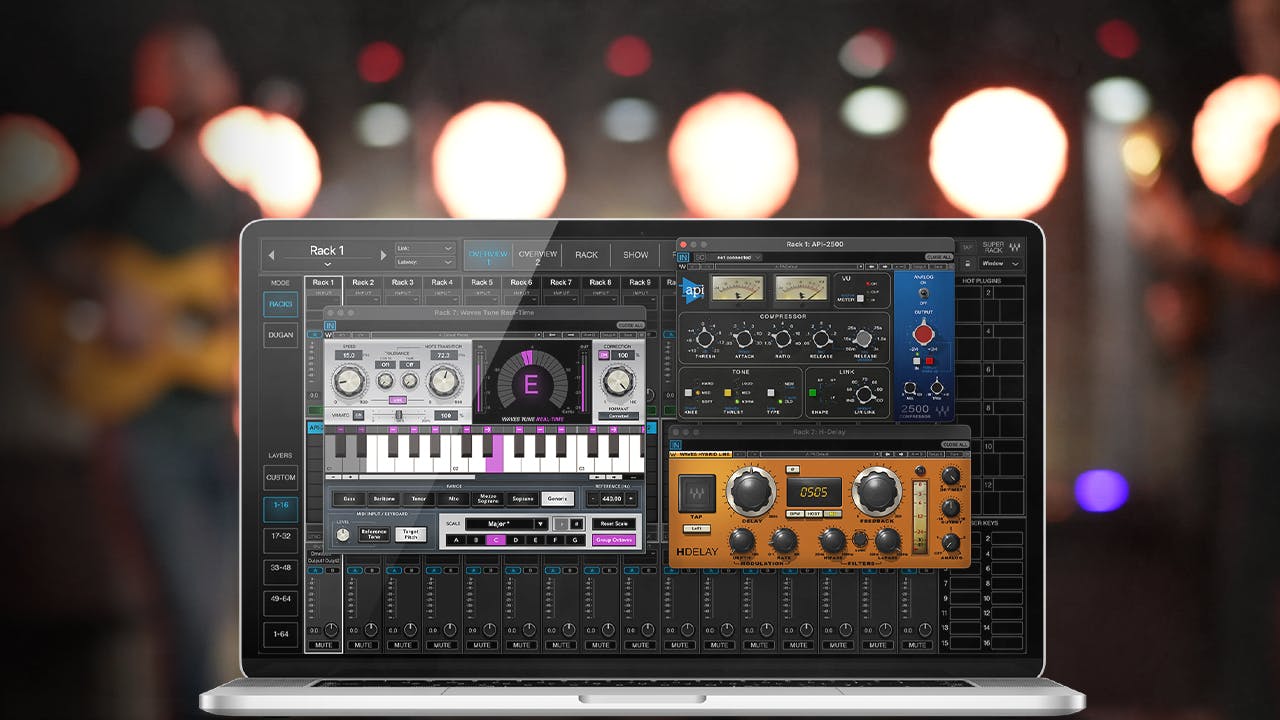The image size is (1280, 720).
Task: Click the large Delay knob on H-Delay
Action: click(x=751, y=491)
